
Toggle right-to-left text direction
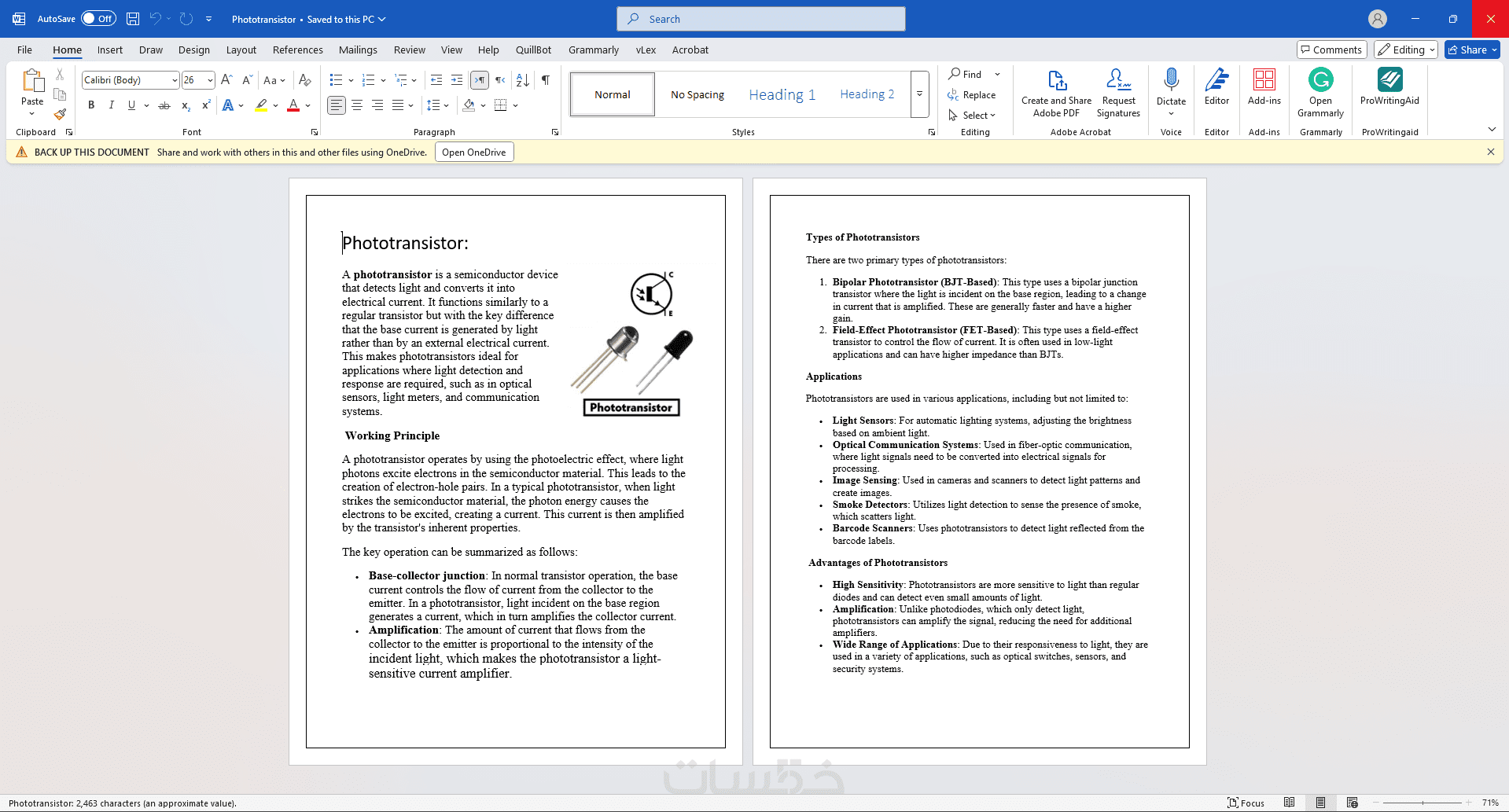pos(500,79)
